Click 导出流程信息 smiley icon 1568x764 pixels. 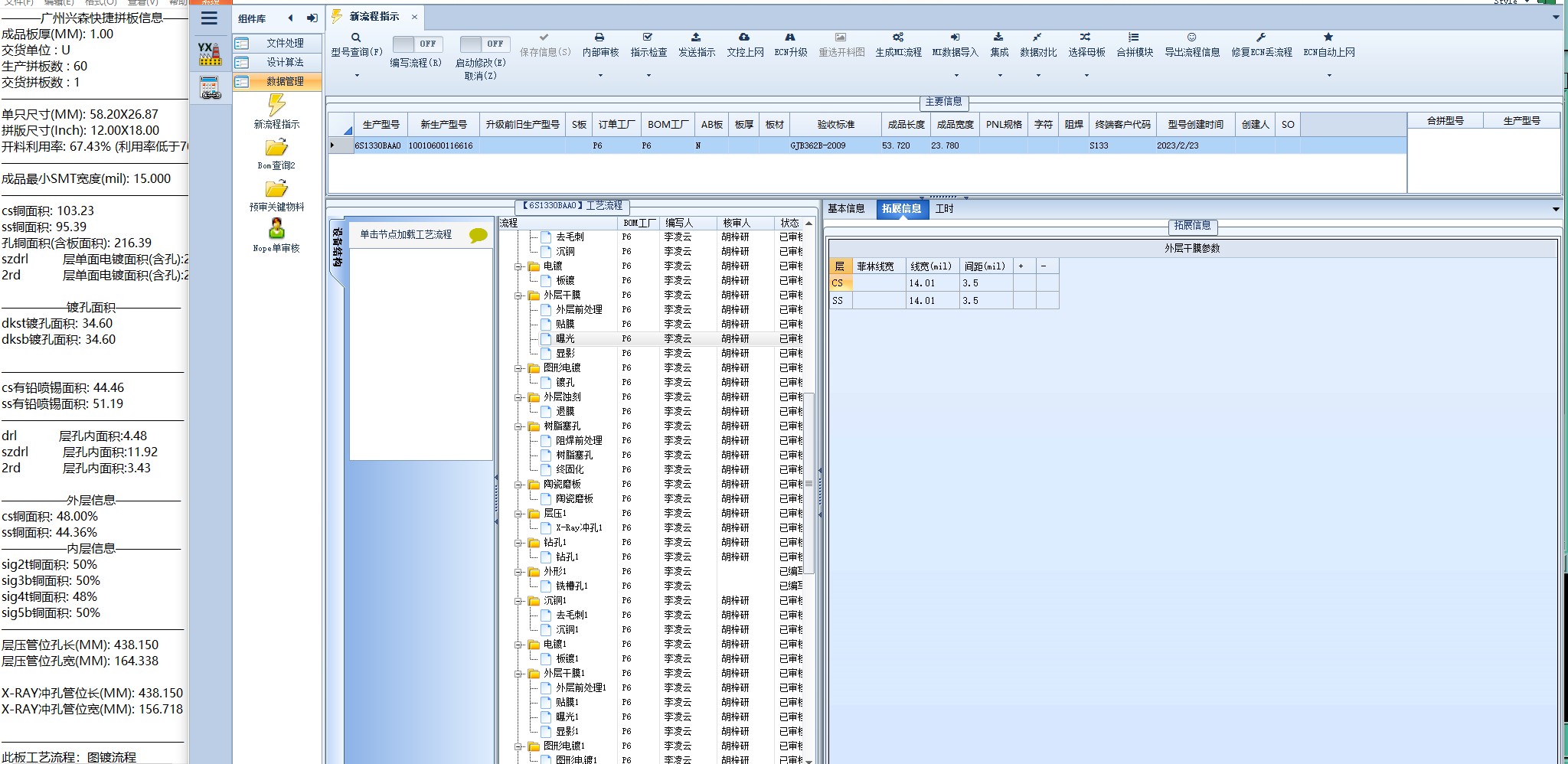coord(1191,37)
